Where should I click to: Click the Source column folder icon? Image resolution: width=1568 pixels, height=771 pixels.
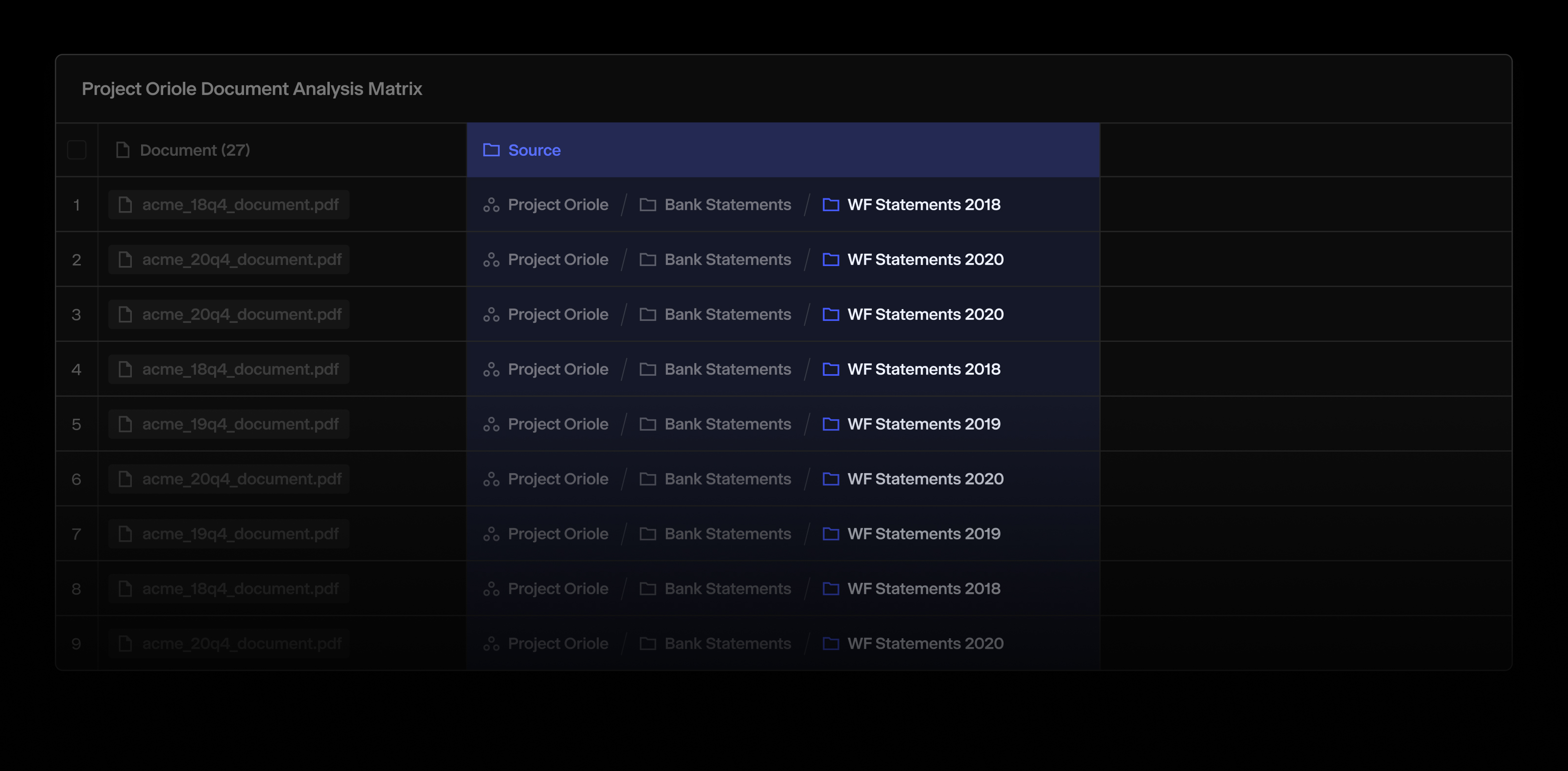tap(491, 150)
